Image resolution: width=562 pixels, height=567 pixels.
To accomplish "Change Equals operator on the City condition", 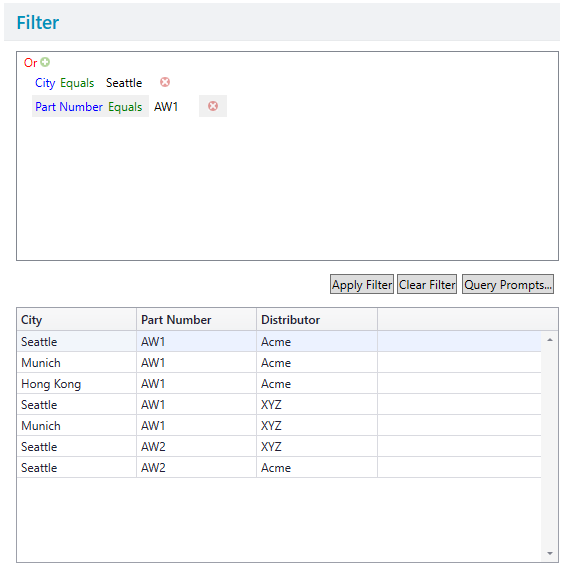I will 77,83.
